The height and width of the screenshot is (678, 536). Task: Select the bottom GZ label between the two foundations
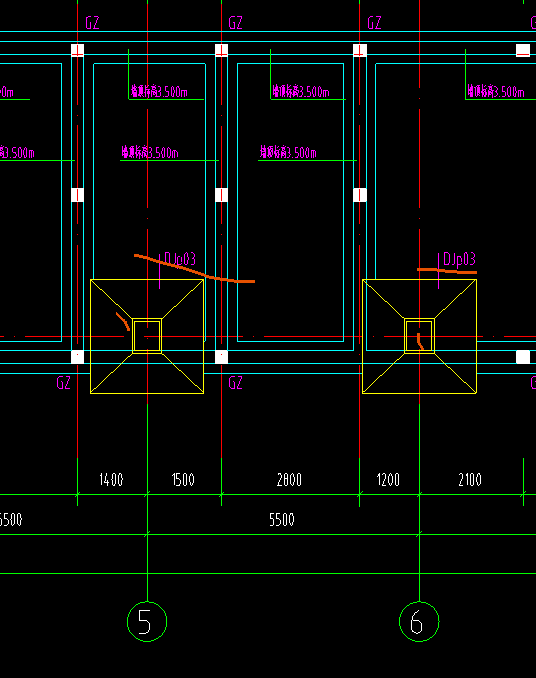tap(236, 383)
